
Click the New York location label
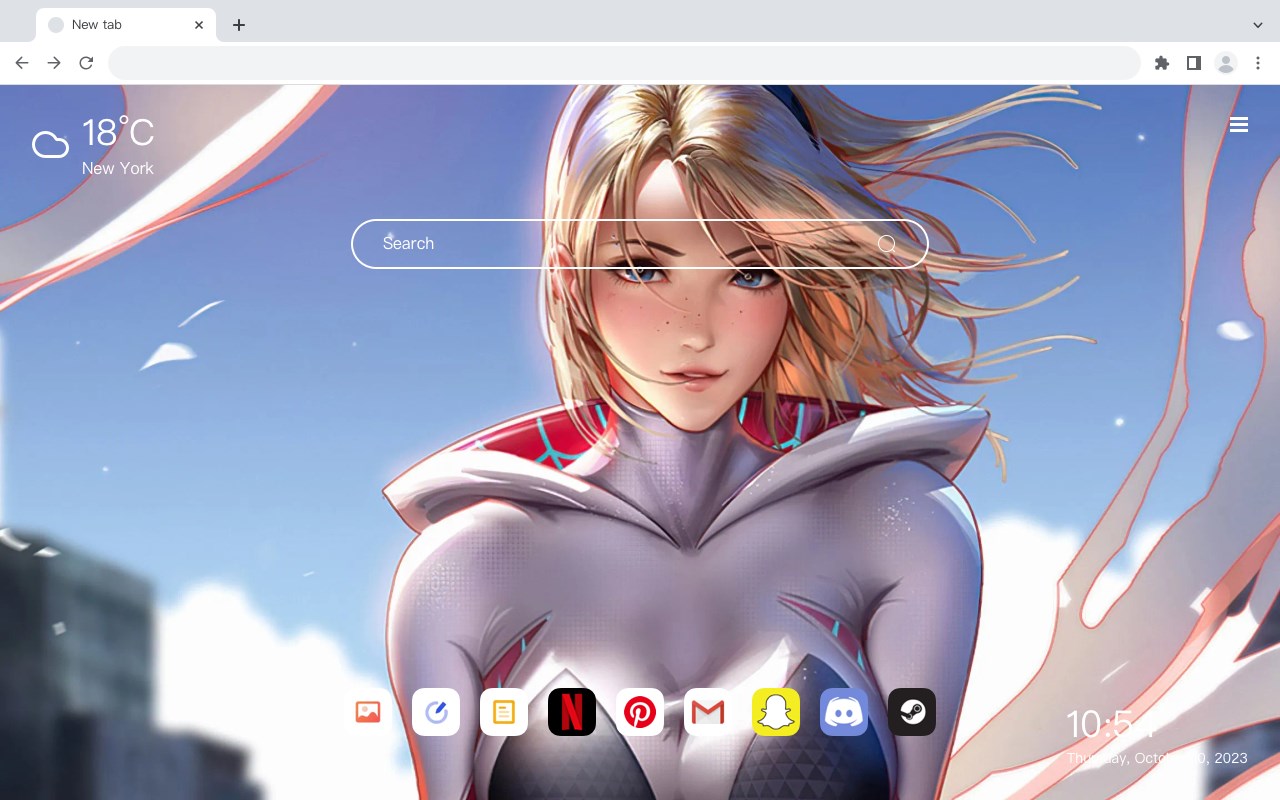118,168
